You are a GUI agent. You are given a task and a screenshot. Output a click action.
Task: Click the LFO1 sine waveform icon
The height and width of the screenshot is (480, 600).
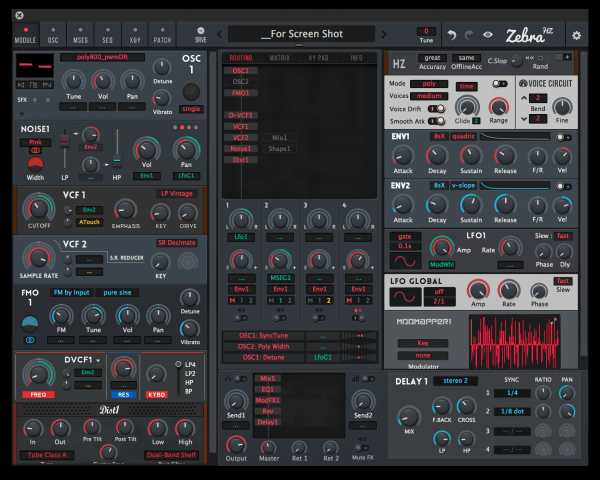pos(405,261)
